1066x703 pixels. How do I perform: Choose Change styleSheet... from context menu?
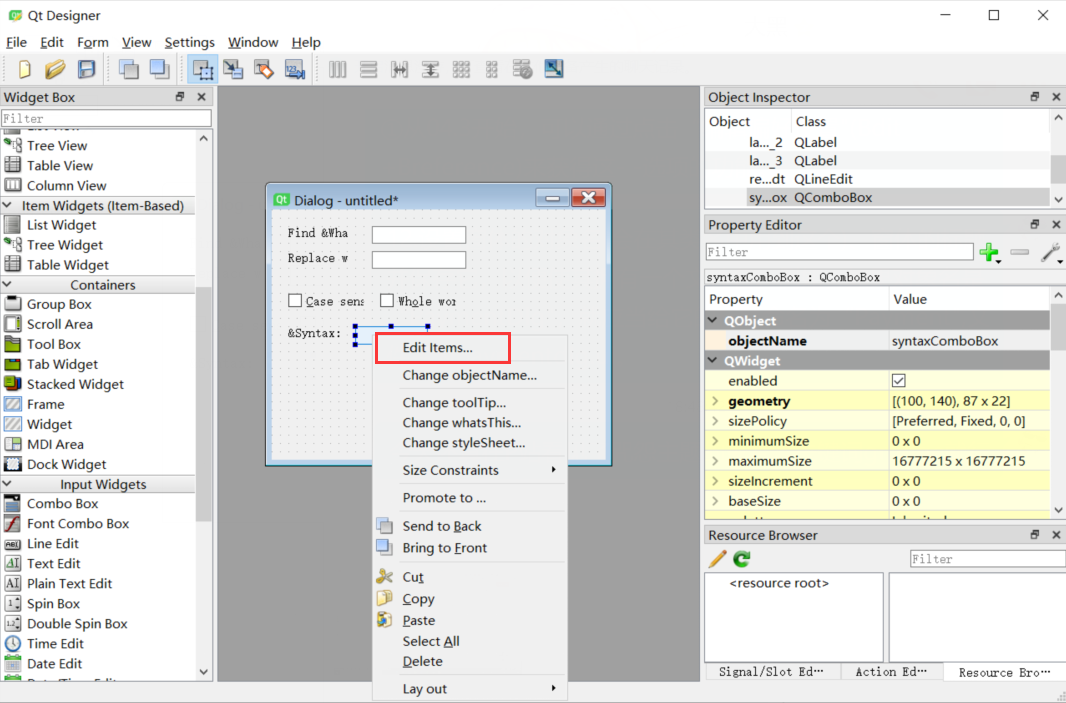(x=470, y=443)
